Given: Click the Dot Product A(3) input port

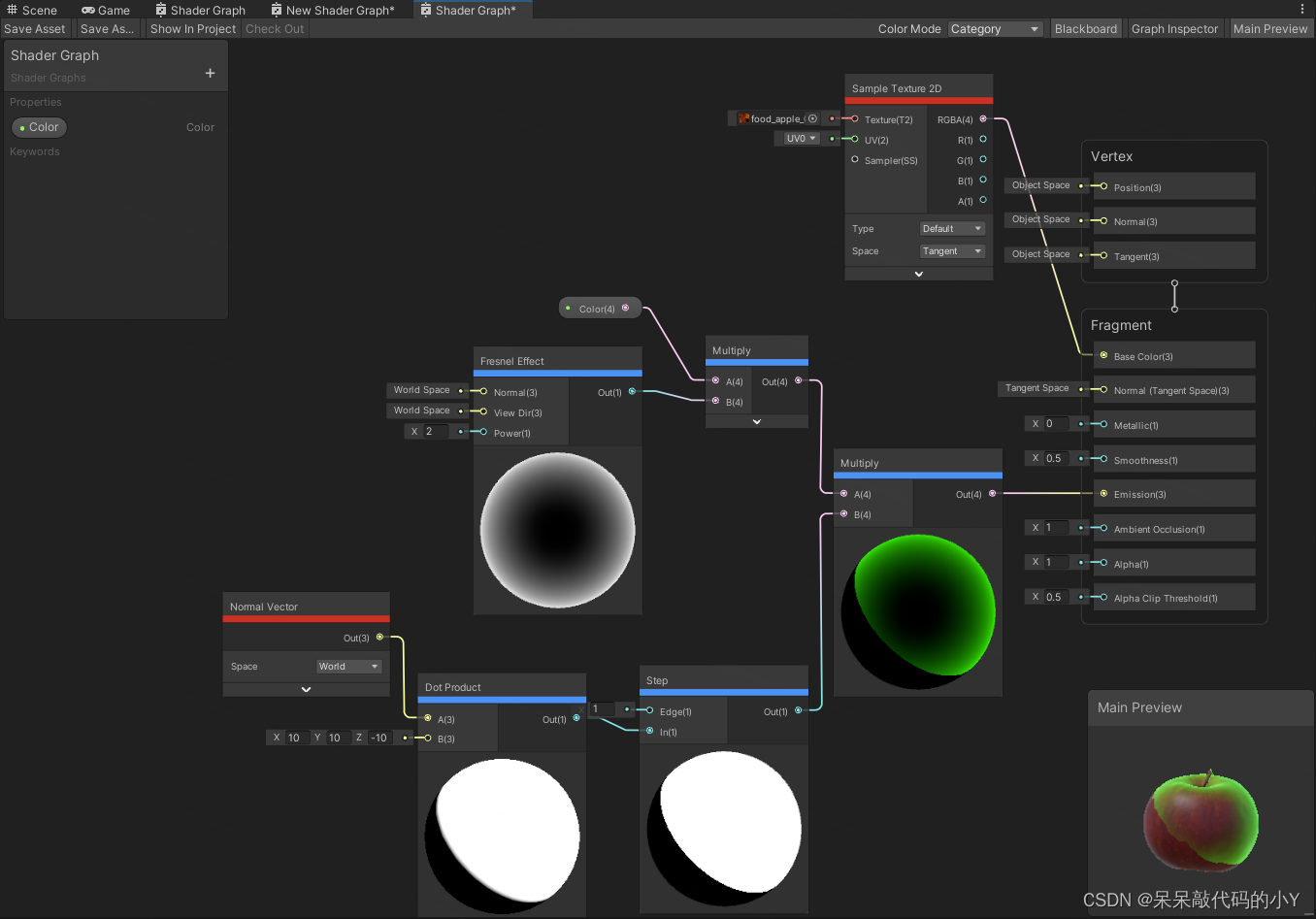Looking at the screenshot, I should [428, 718].
